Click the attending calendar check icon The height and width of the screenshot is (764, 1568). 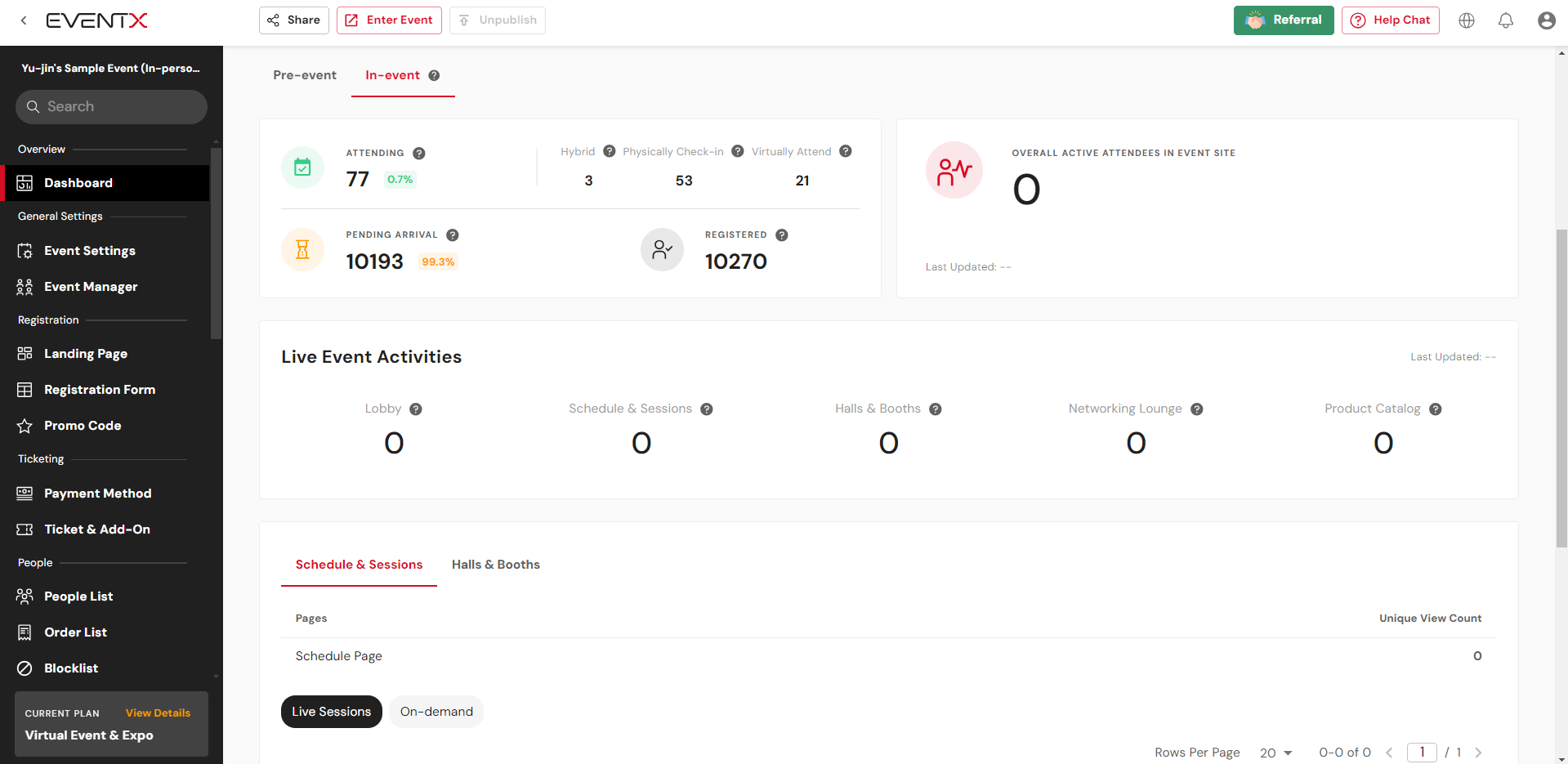click(302, 168)
